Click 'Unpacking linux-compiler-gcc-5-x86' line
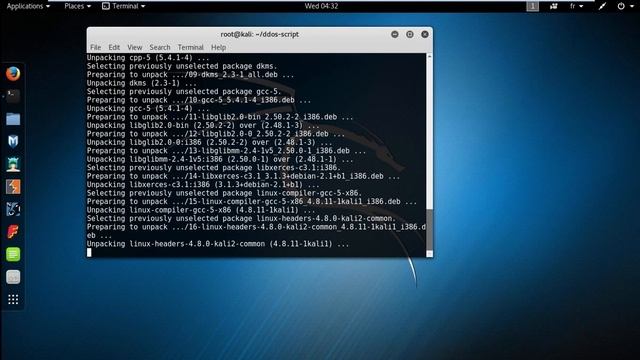This screenshot has width=640, height=360. (201, 210)
